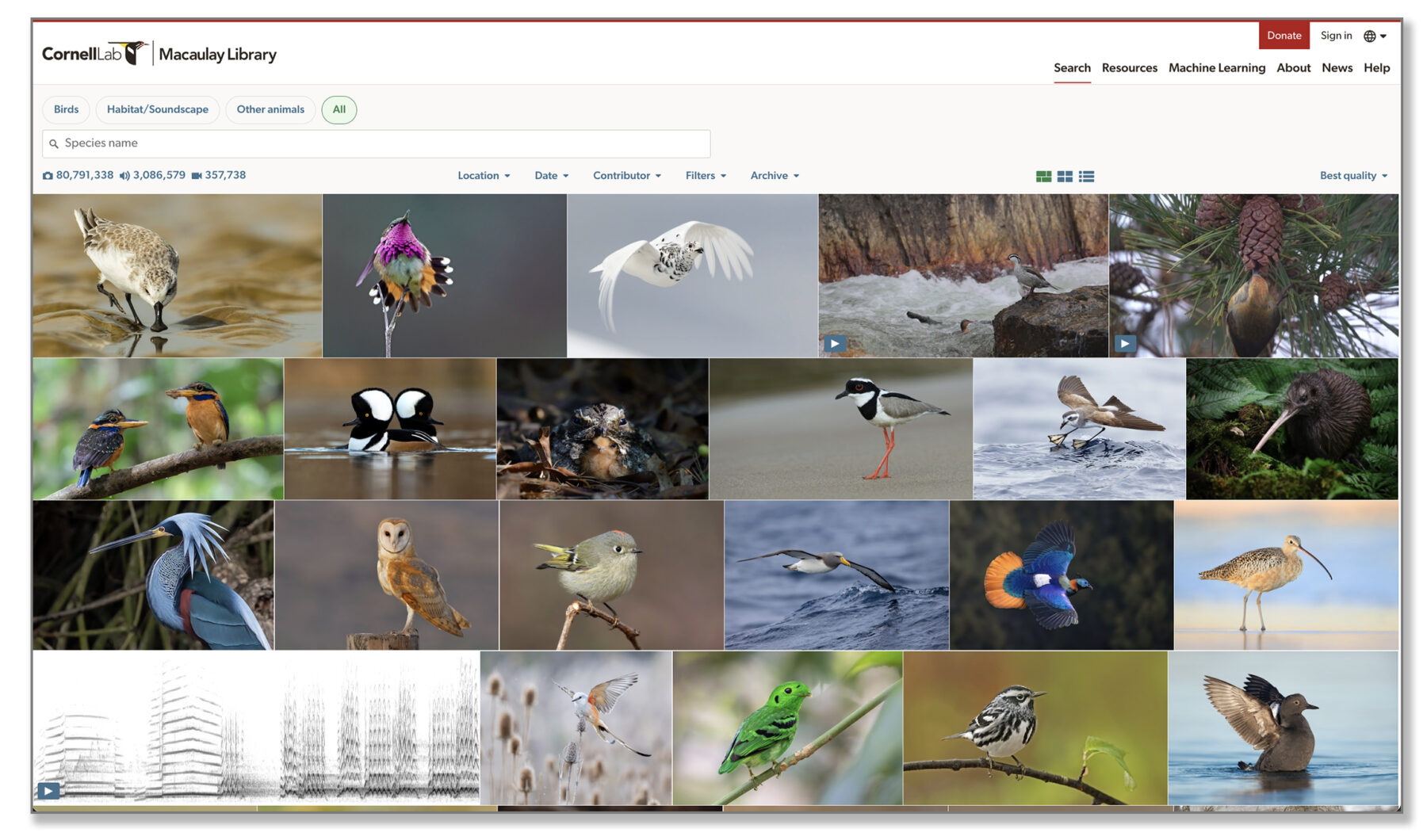Select the Other animals filter pill
1427x840 pixels.
(x=270, y=109)
